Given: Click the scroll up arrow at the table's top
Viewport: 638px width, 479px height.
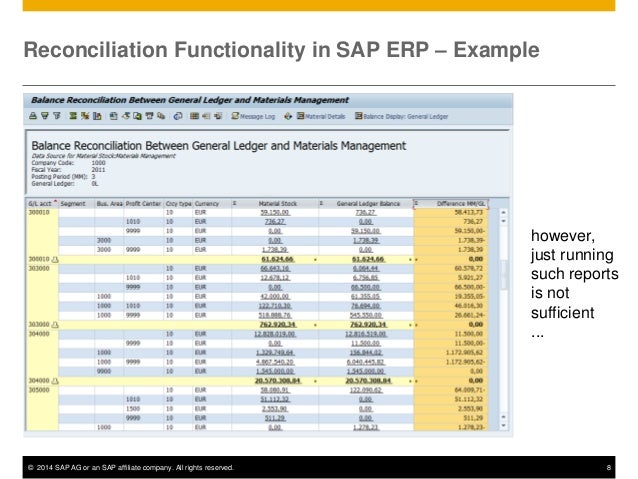Looking at the screenshot, I should tap(503, 212).
